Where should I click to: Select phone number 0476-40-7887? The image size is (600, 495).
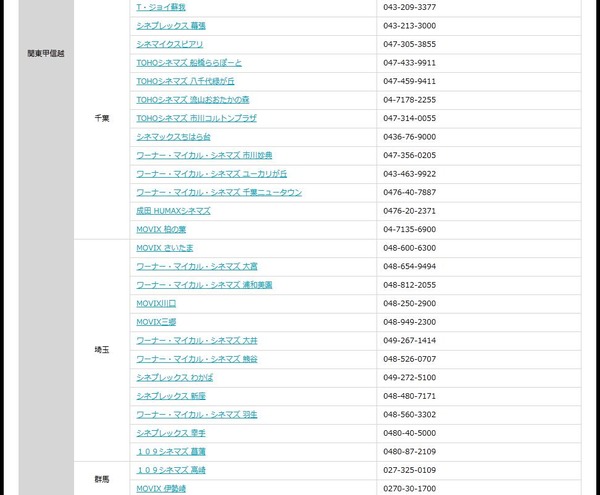[x=409, y=192]
